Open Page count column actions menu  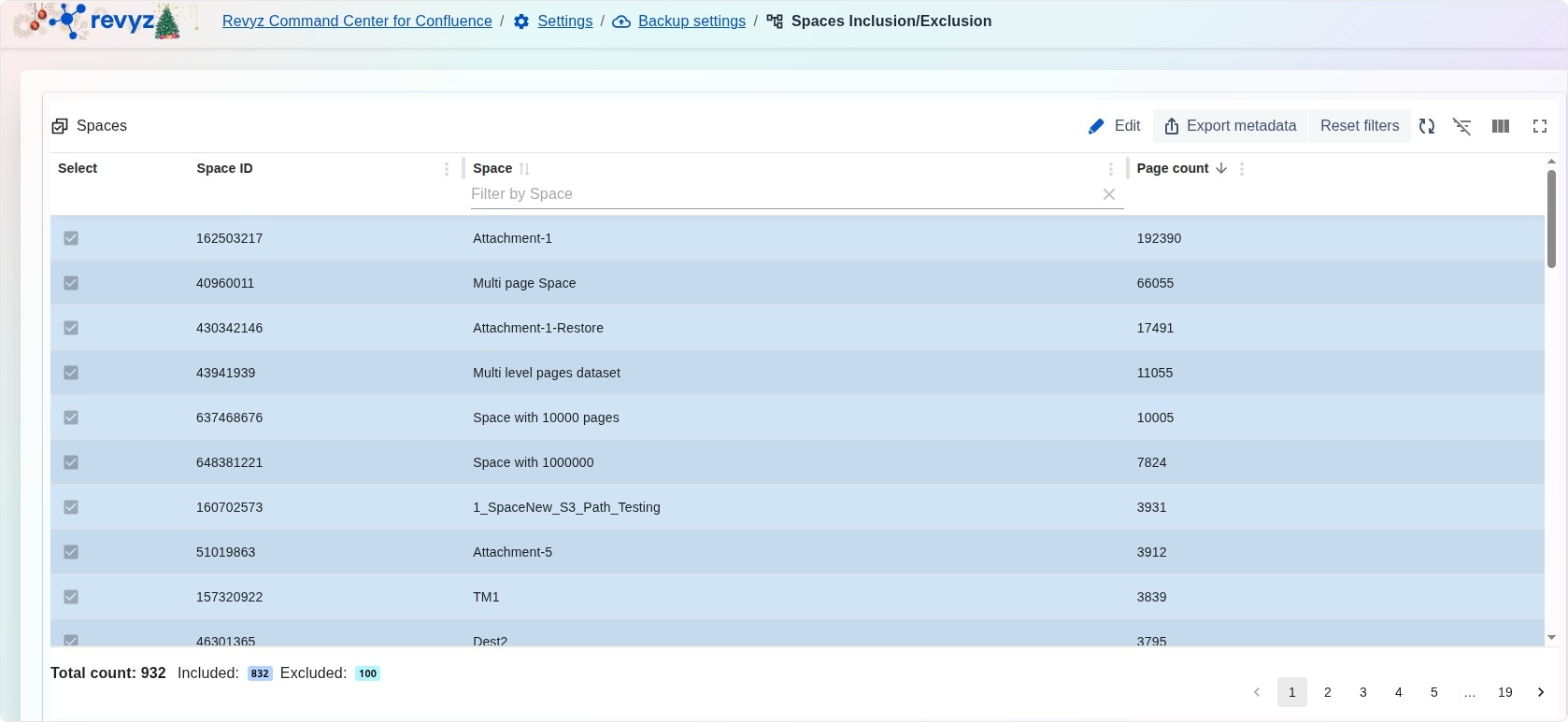(1242, 169)
